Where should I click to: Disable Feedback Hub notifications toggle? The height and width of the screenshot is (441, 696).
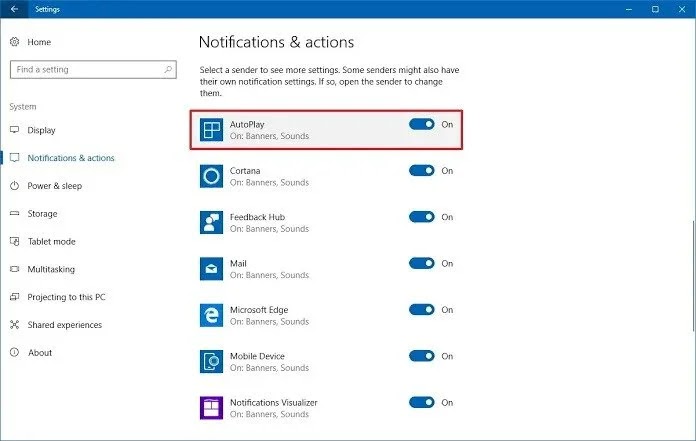pos(422,217)
